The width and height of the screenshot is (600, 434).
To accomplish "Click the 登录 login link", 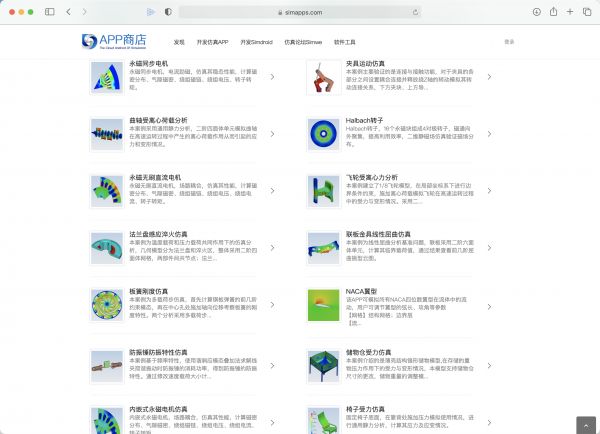I will (x=509, y=42).
